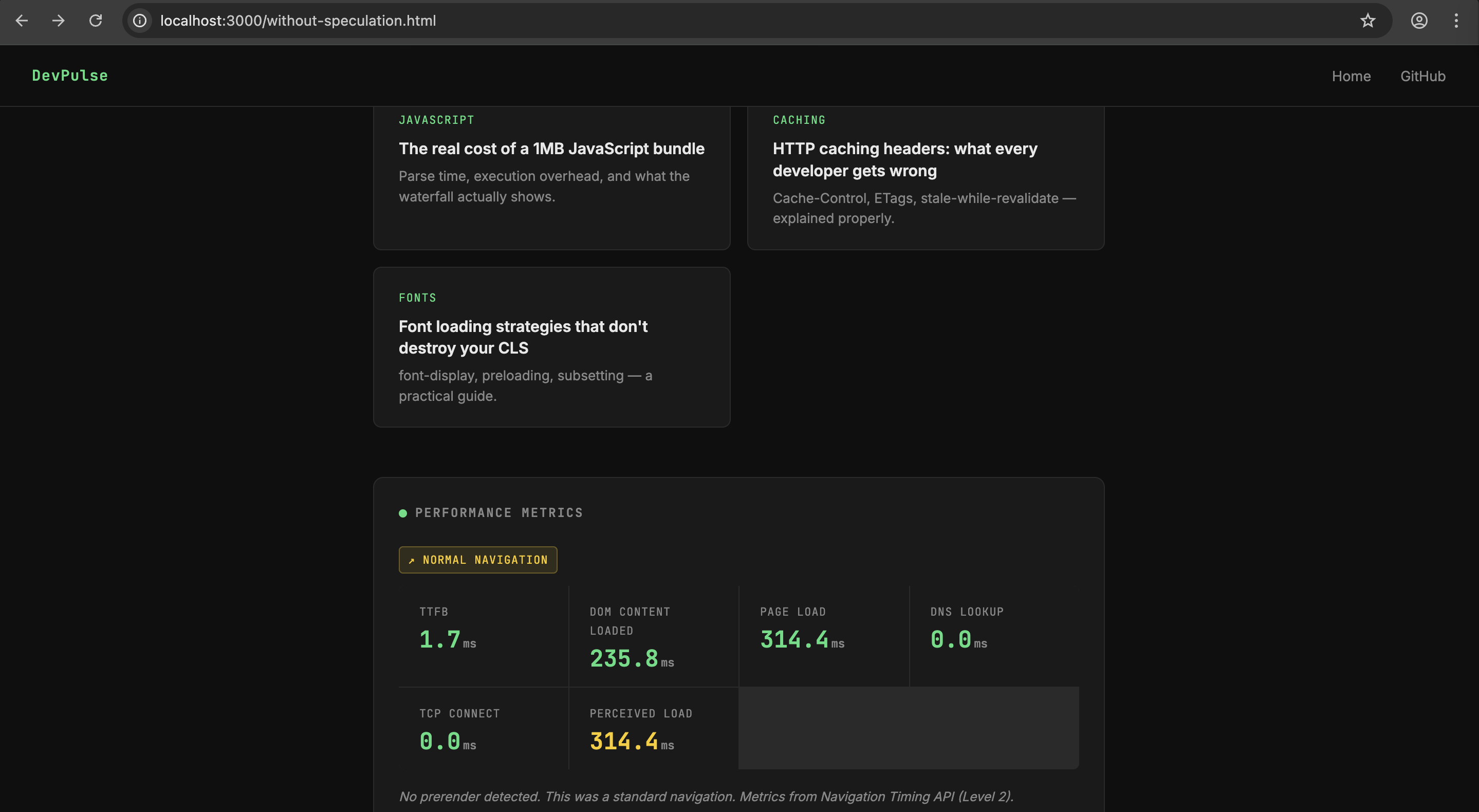Open the Font loading strategies article
The image size is (1479, 812).
click(x=523, y=337)
